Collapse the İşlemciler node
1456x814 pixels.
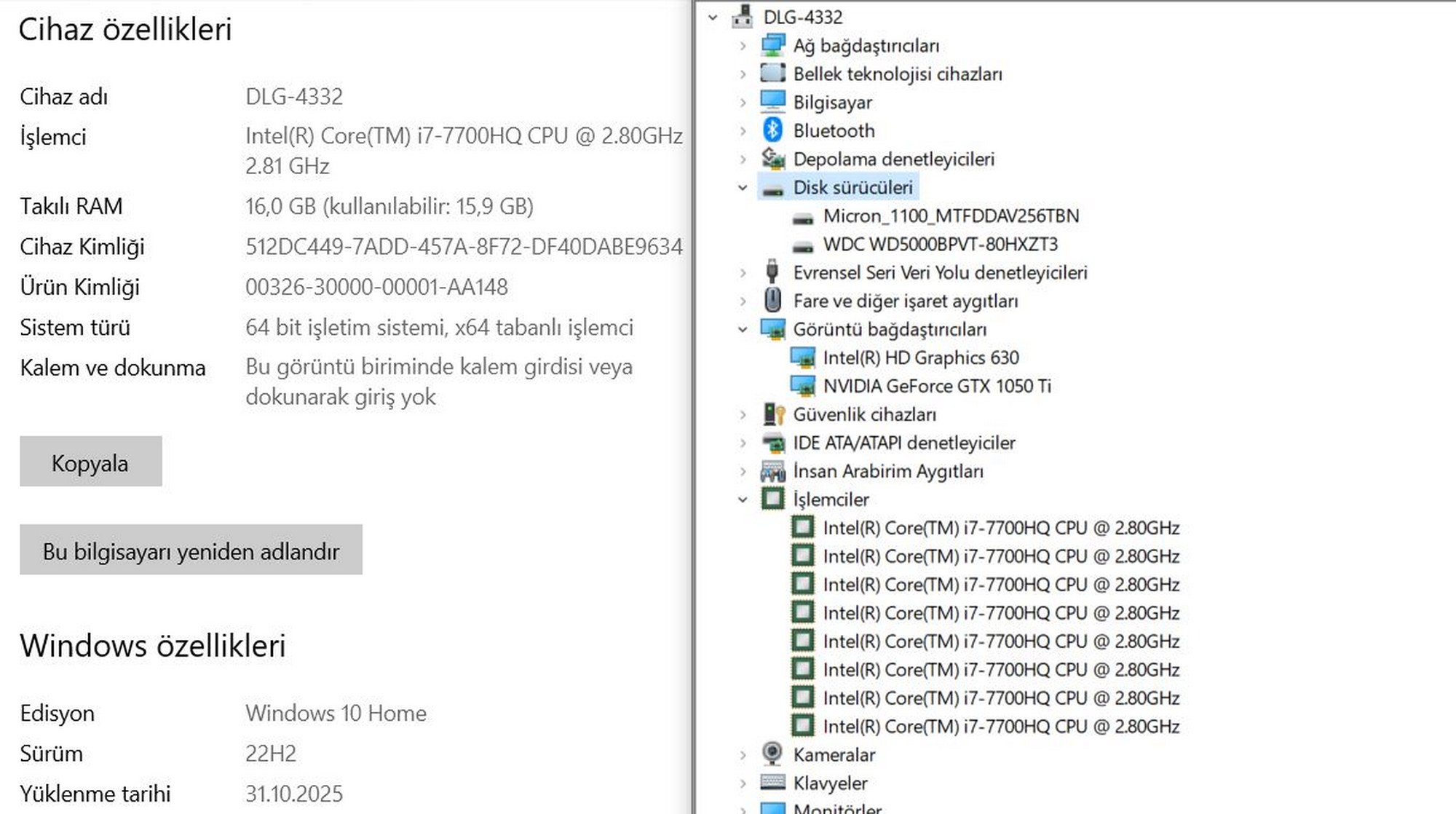pos(743,499)
